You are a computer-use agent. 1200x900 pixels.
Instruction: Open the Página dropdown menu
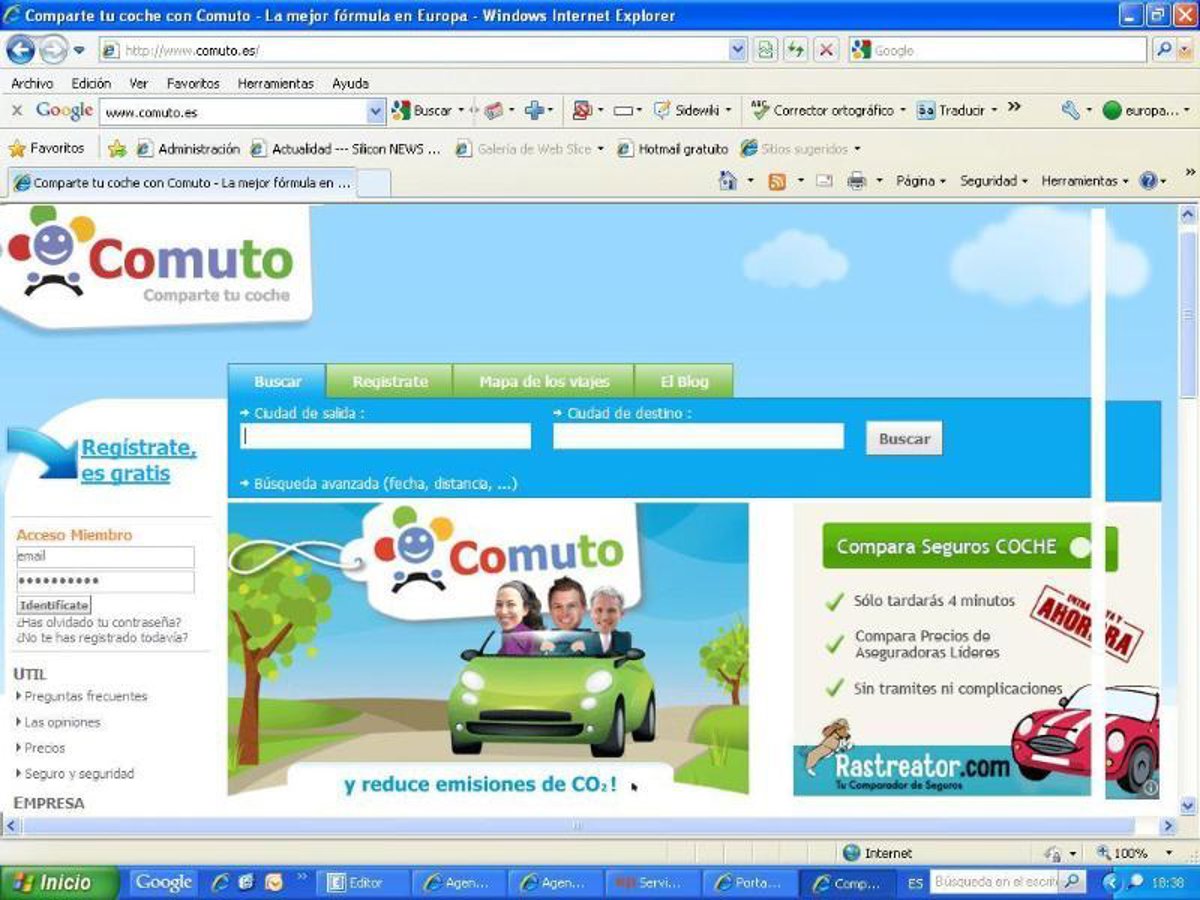(x=920, y=181)
